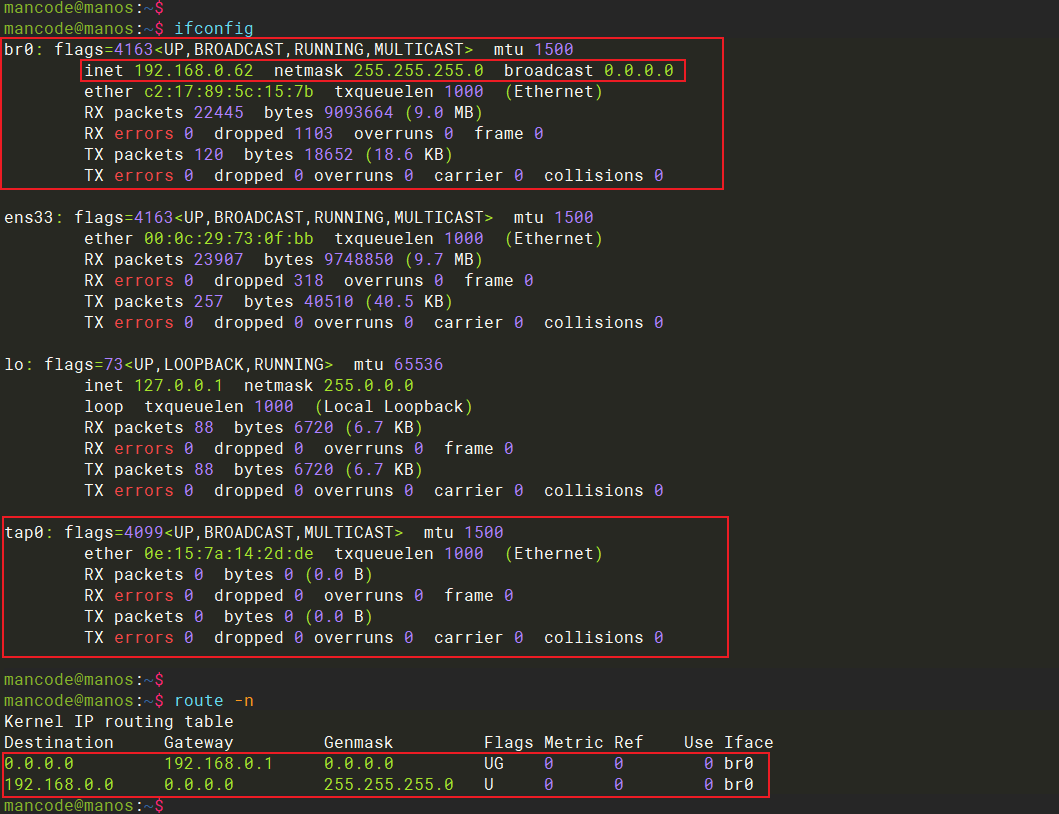Click the Genmask column header

(x=358, y=743)
